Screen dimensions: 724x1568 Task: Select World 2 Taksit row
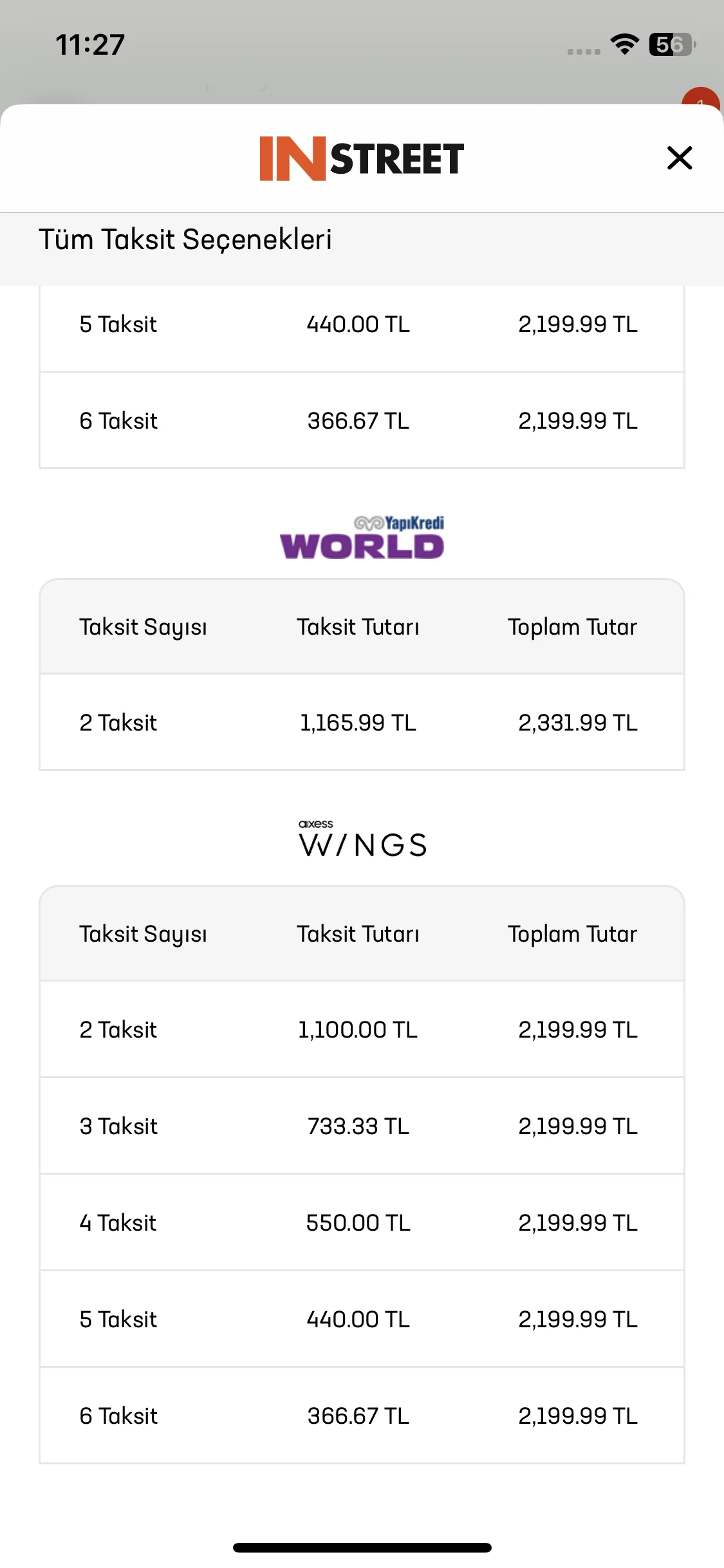362,722
